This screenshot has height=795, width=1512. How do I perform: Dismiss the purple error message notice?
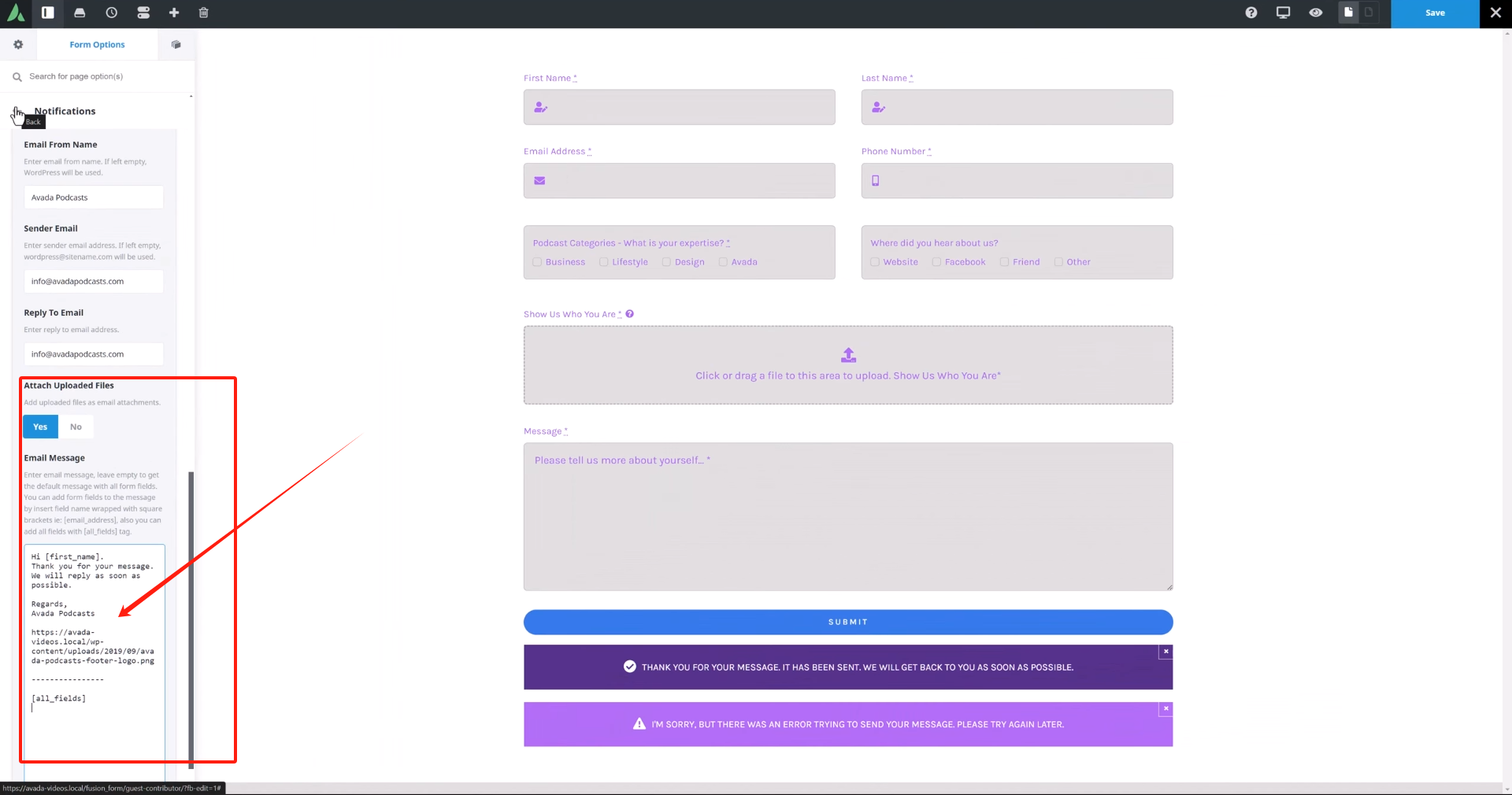coord(1165,709)
